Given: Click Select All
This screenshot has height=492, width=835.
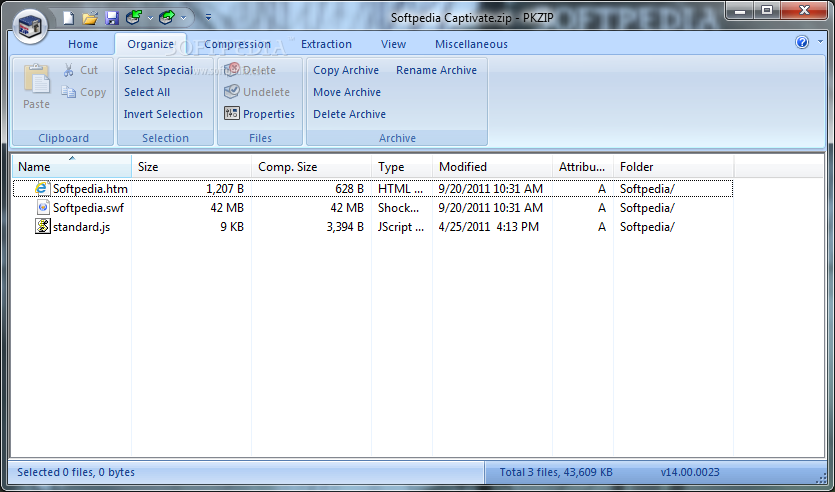Looking at the screenshot, I should coord(147,92).
